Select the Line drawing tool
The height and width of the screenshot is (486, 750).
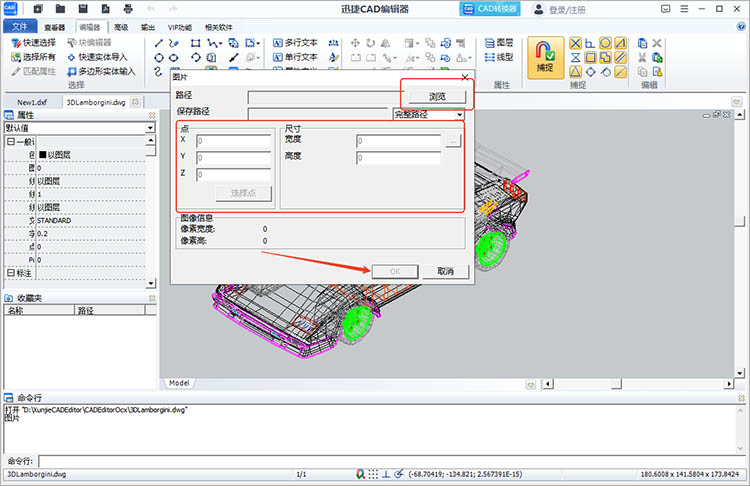coord(159,43)
